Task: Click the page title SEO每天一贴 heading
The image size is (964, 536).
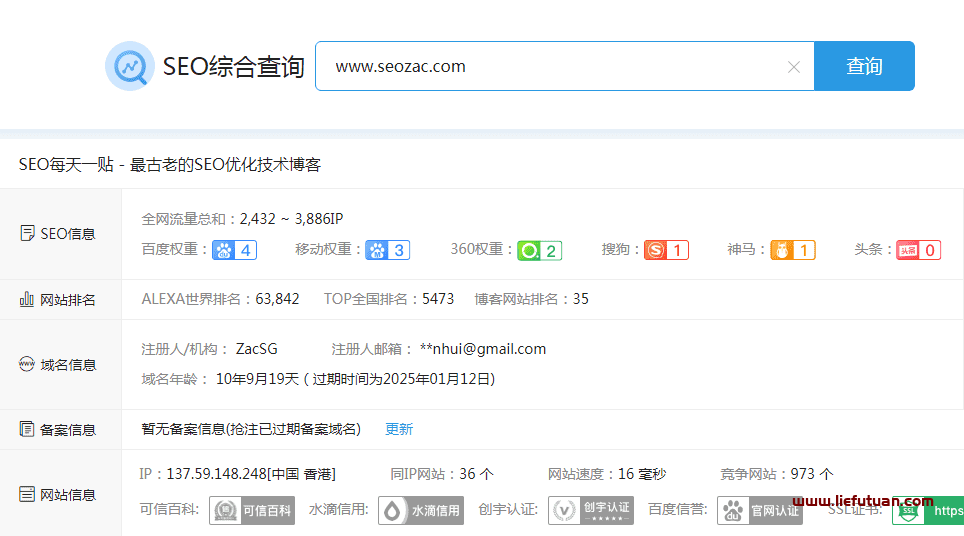Action: [170, 165]
